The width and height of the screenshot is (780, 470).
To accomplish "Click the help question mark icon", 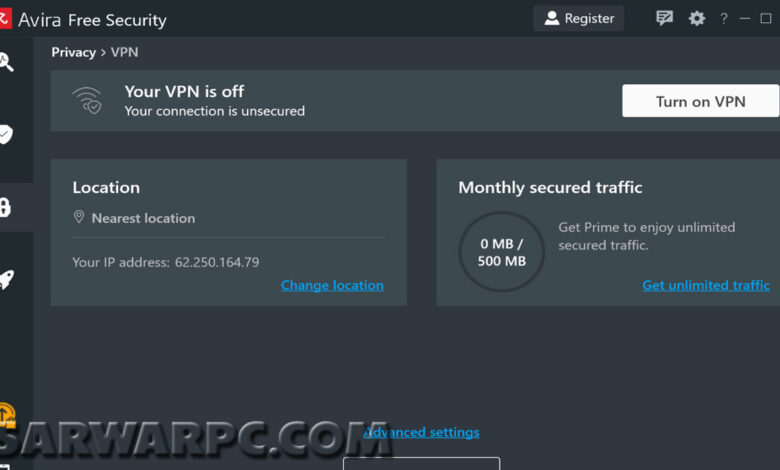I will click(724, 18).
